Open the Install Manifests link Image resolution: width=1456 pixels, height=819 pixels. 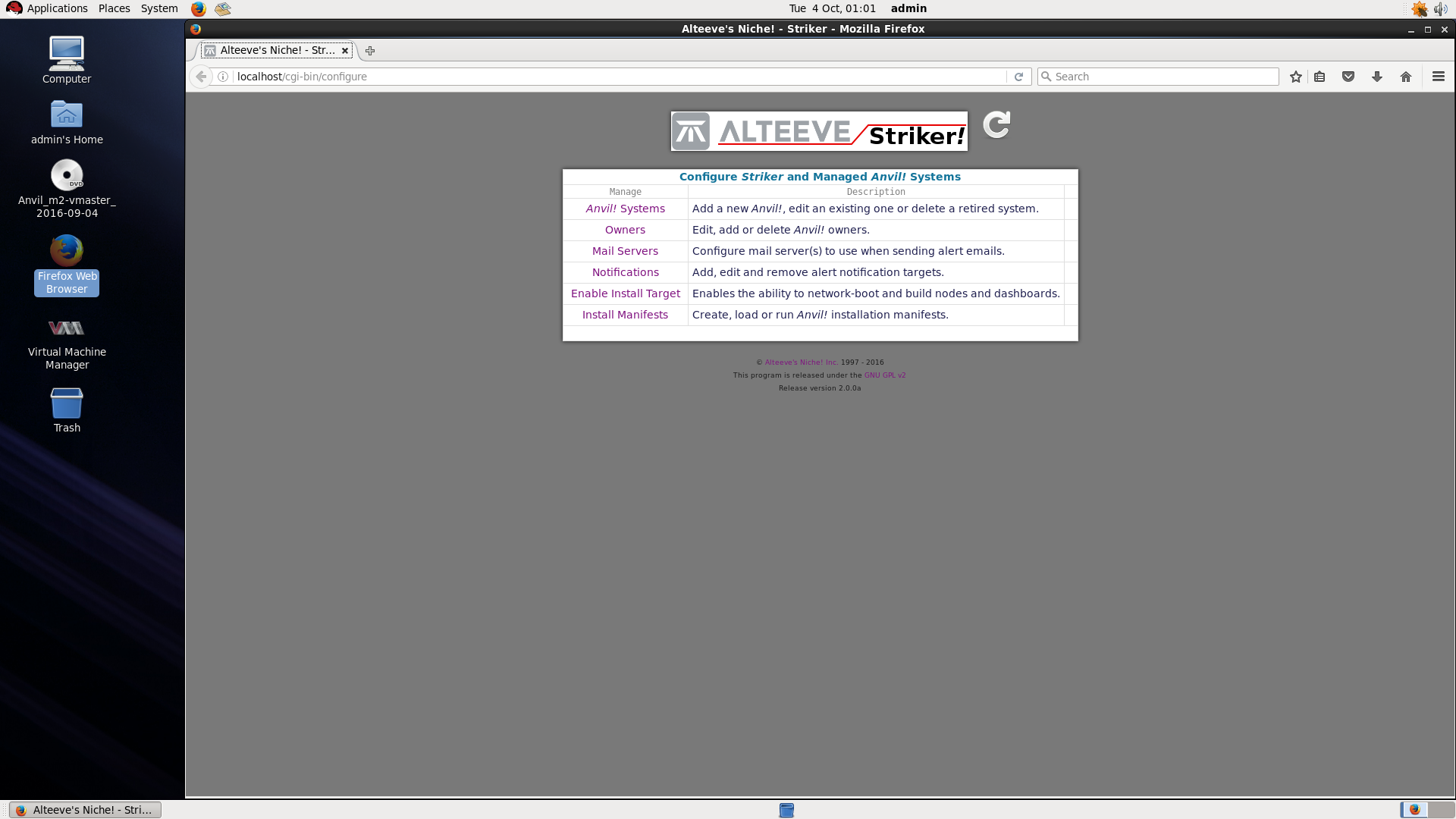(625, 315)
